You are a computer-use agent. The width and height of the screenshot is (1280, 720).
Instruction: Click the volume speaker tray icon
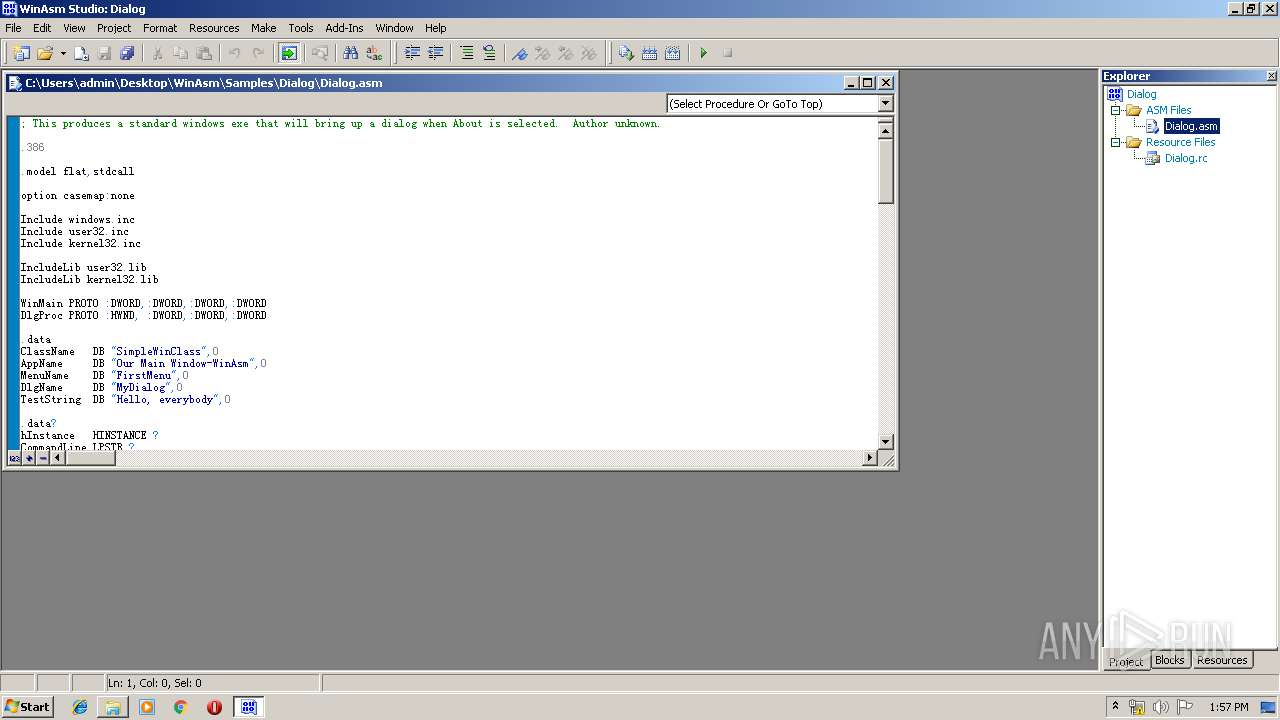(1161, 707)
